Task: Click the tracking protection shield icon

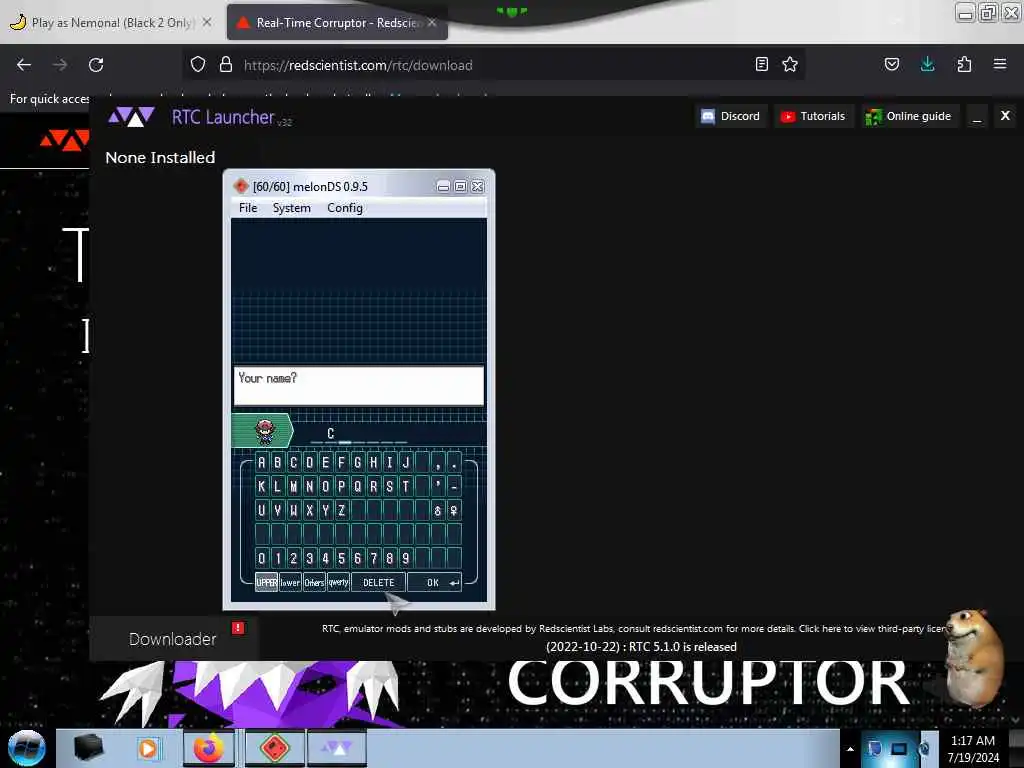Action: [x=198, y=64]
